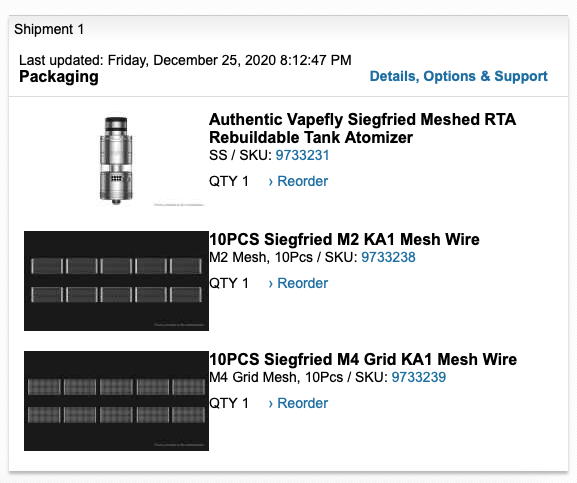Click QTY 1 beside the RTA atomizer
Screen dimensions: 577x483
[229, 181]
